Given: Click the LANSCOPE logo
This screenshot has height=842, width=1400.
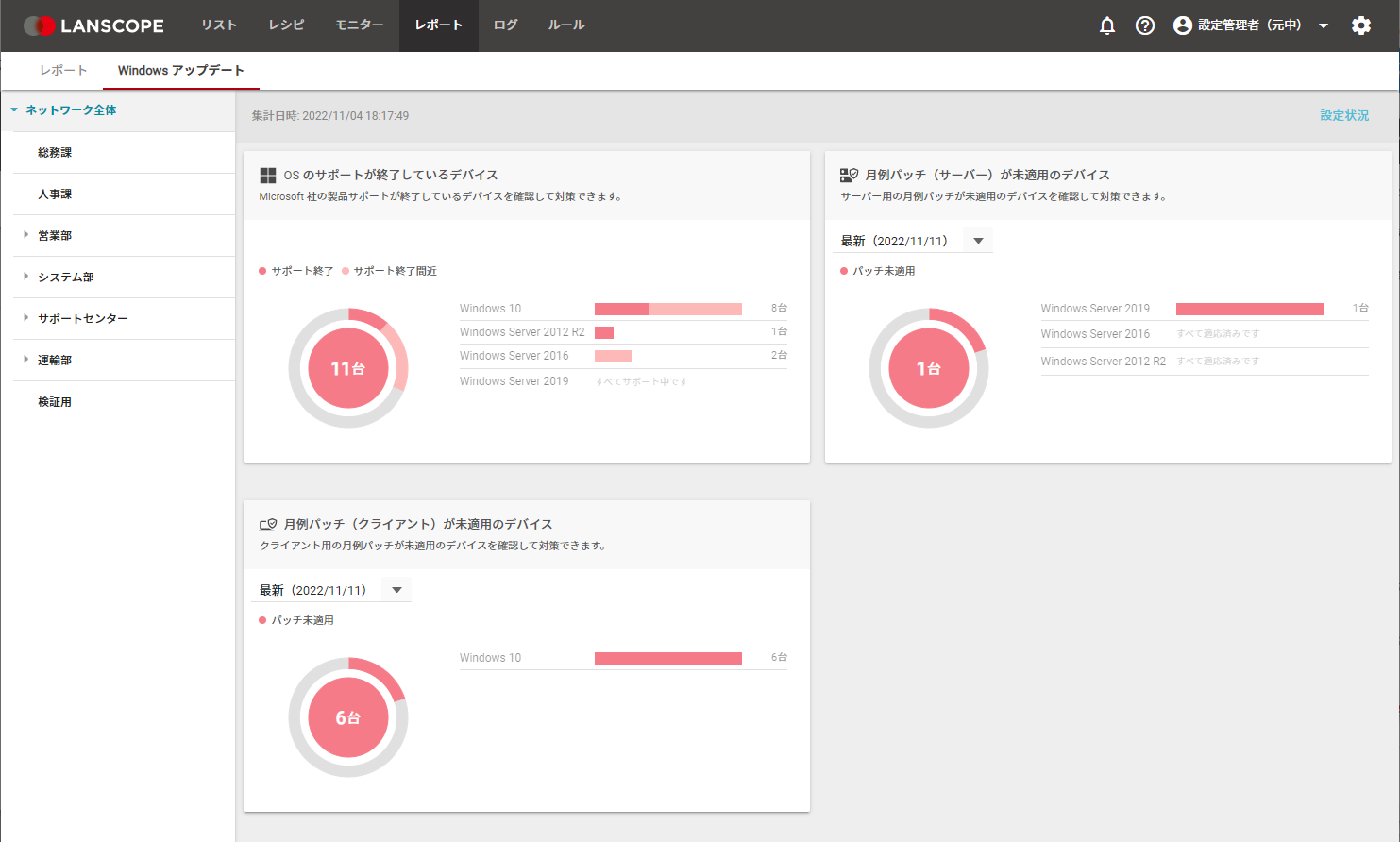Looking at the screenshot, I should 93,25.
